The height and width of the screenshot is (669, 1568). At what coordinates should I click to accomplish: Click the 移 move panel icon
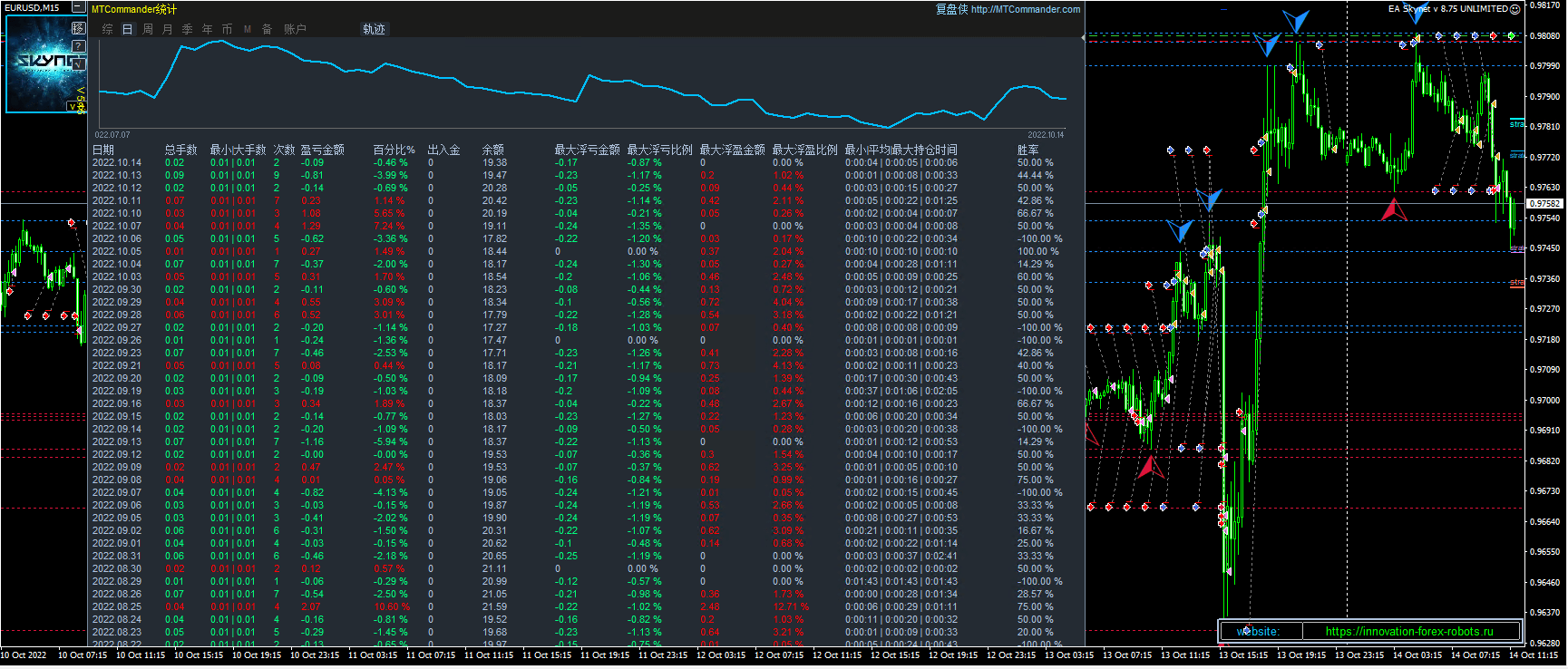(x=79, y=28)
